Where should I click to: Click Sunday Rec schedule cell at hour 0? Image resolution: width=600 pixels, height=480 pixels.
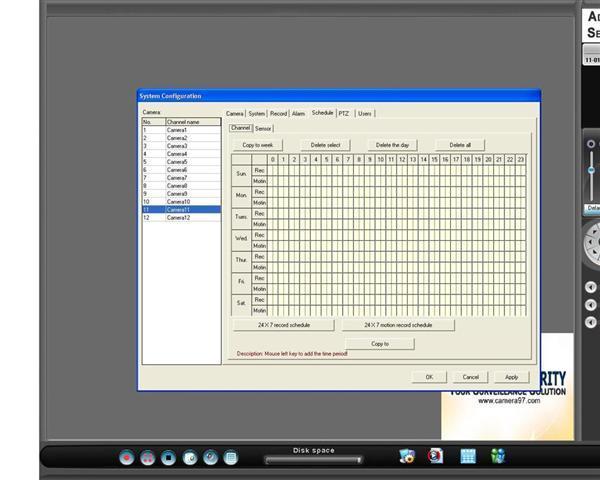pos(273,170)
